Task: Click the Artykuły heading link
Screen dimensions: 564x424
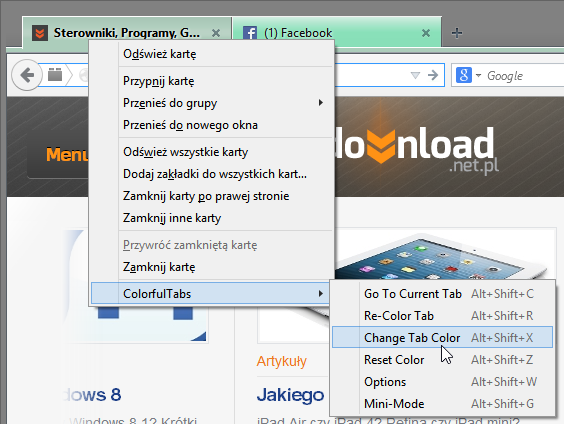Action: (282, 361)
